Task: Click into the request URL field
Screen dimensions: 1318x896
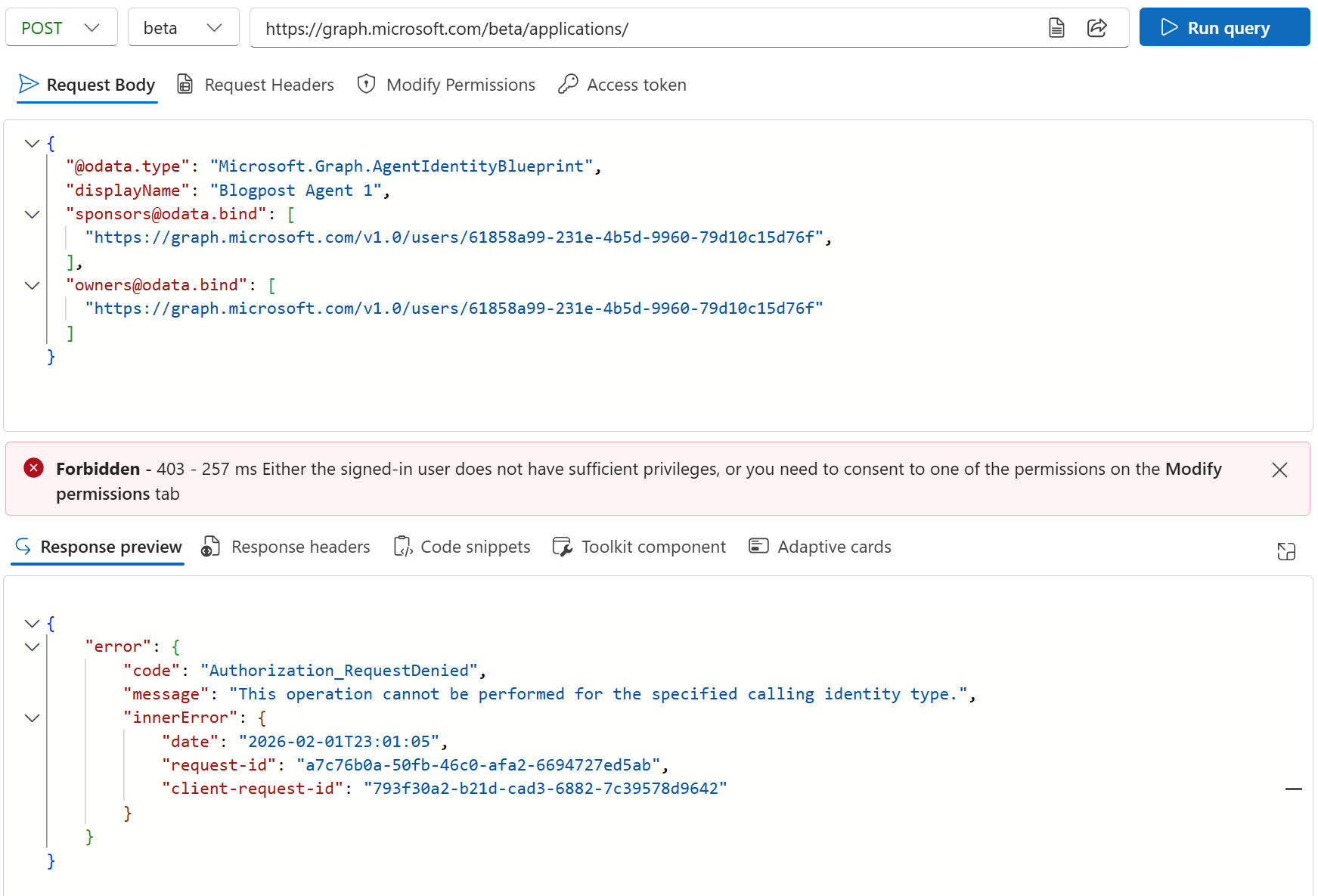Action: pyautogui.click(x=643, y=29)
